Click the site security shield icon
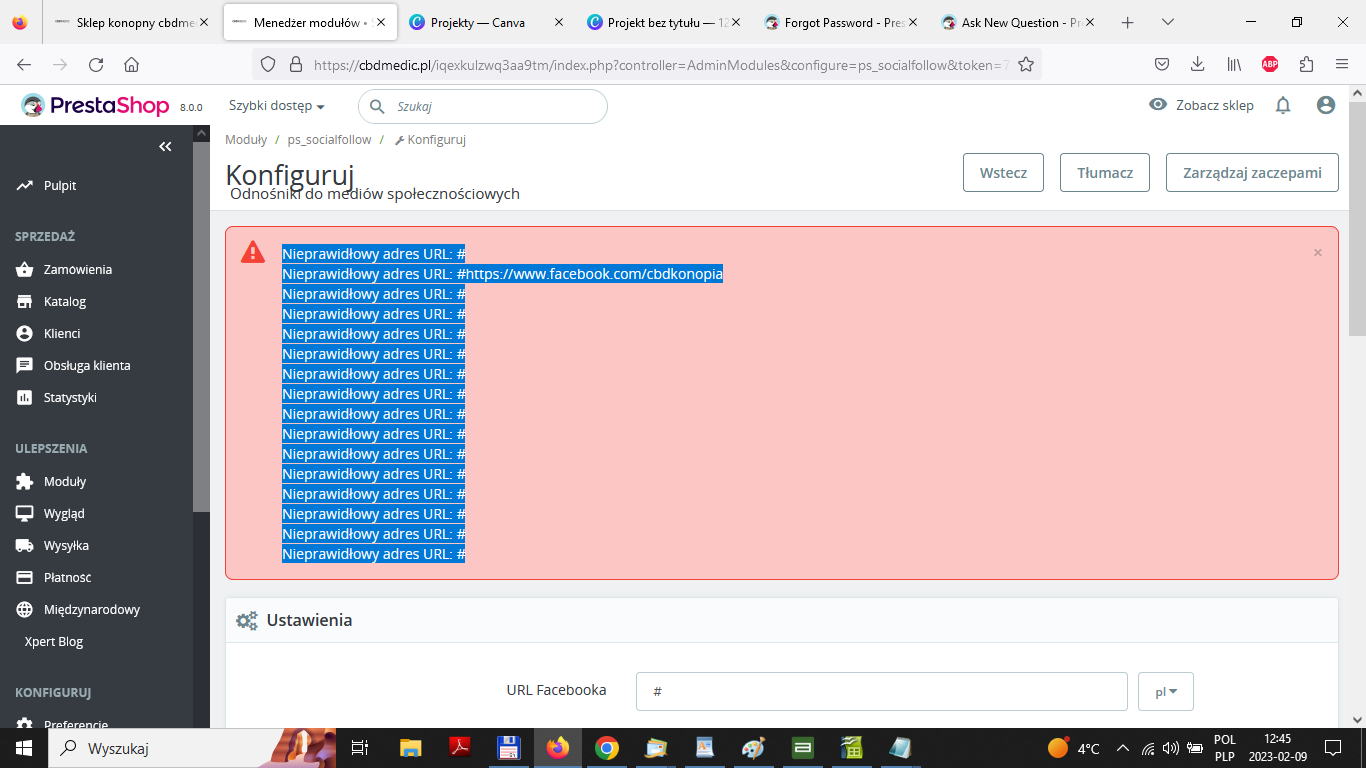 267,64
